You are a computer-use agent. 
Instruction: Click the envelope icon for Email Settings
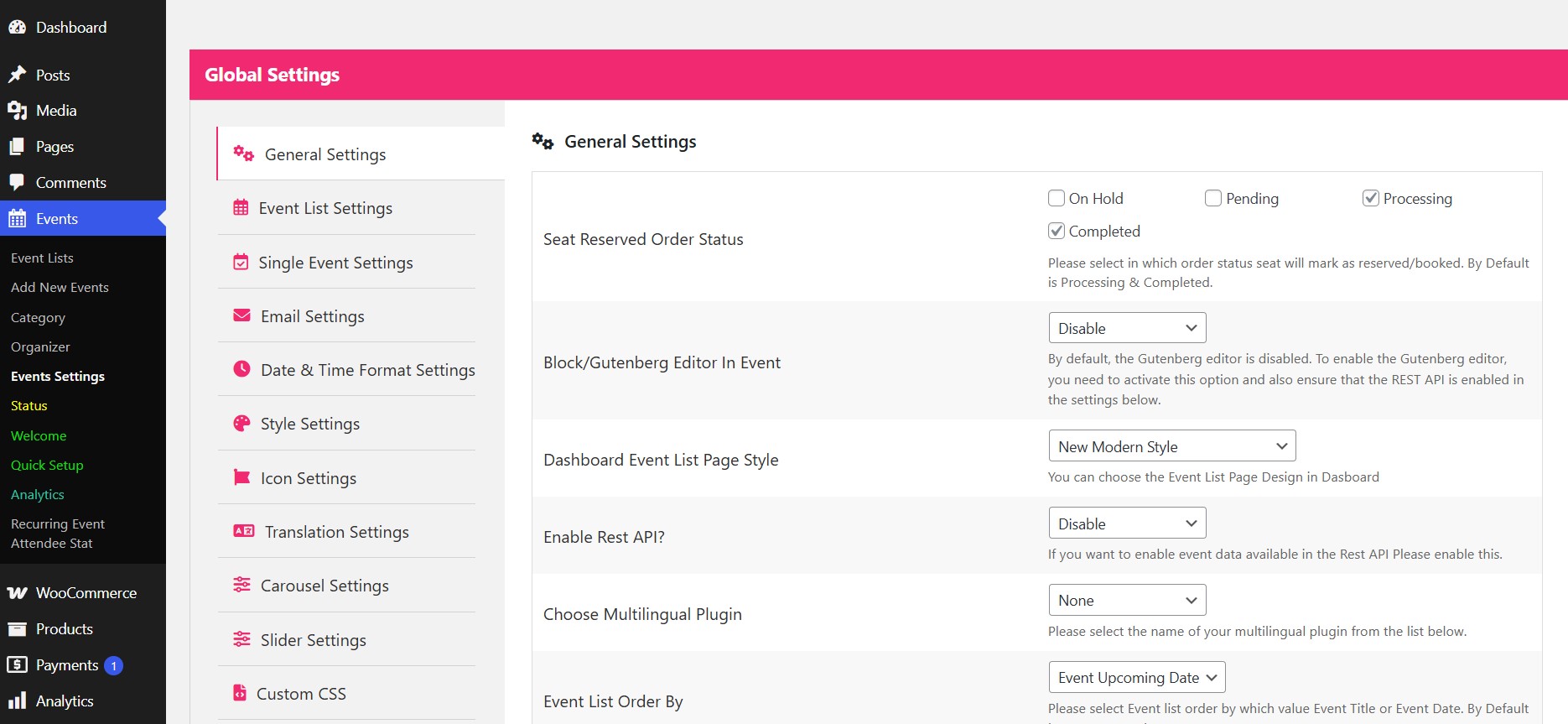click(x=241, y=315)
